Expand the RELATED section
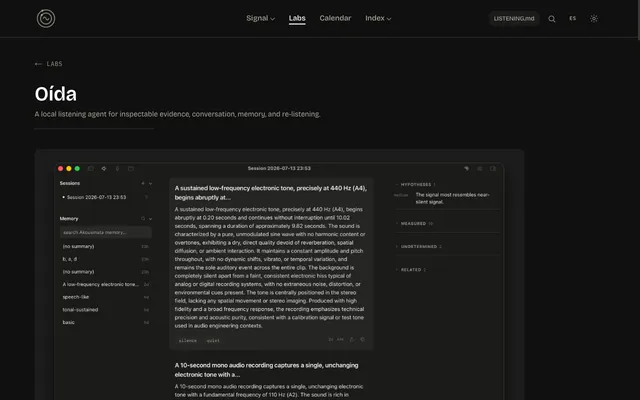The width and height of the screenshot is (640, 400). coord(411,270)
